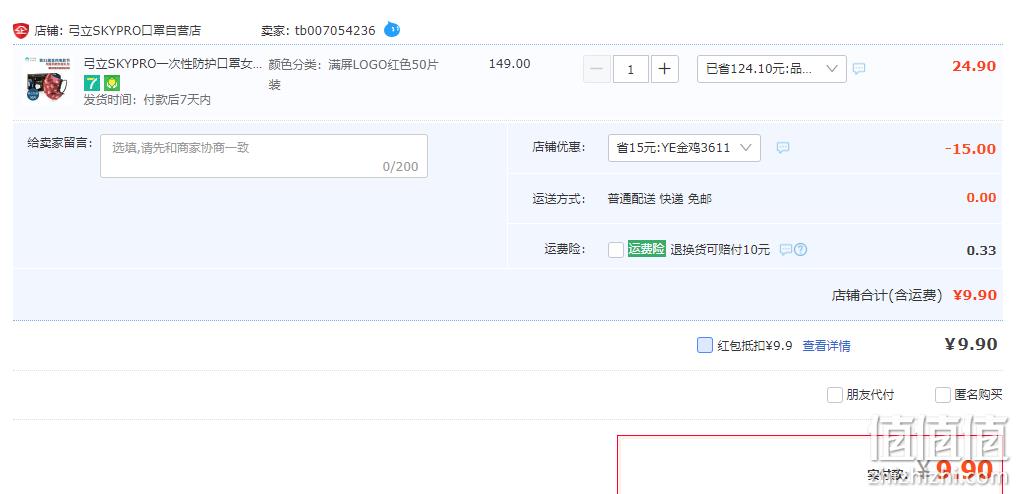
Task: Open the 省15元:YE金鸡3611 shop coupon dropdown
Action: click(684, 148)
